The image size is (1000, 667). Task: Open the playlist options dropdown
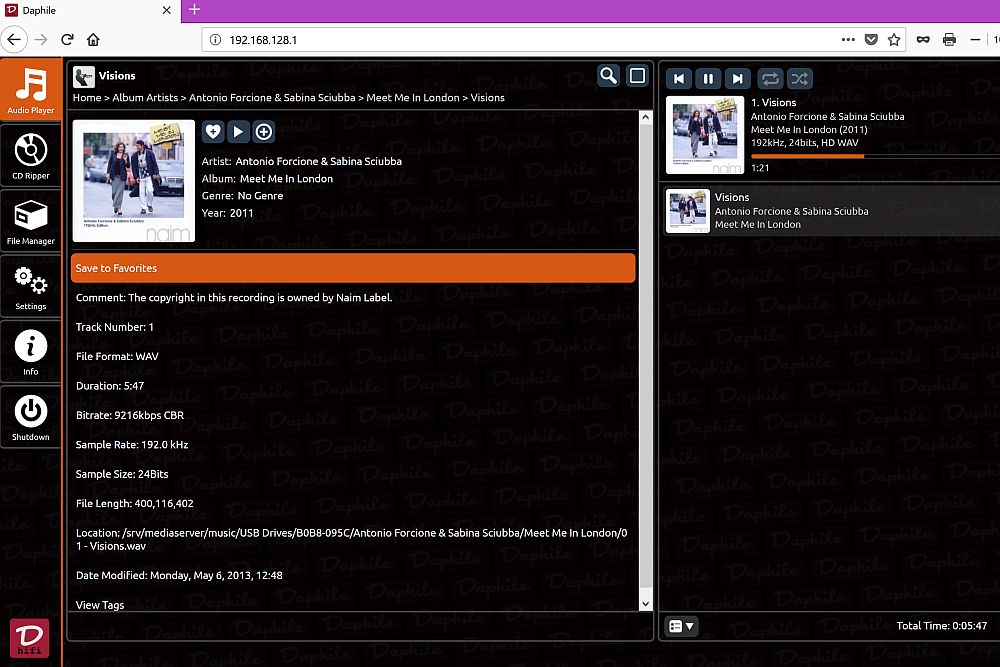click(681, 626)
